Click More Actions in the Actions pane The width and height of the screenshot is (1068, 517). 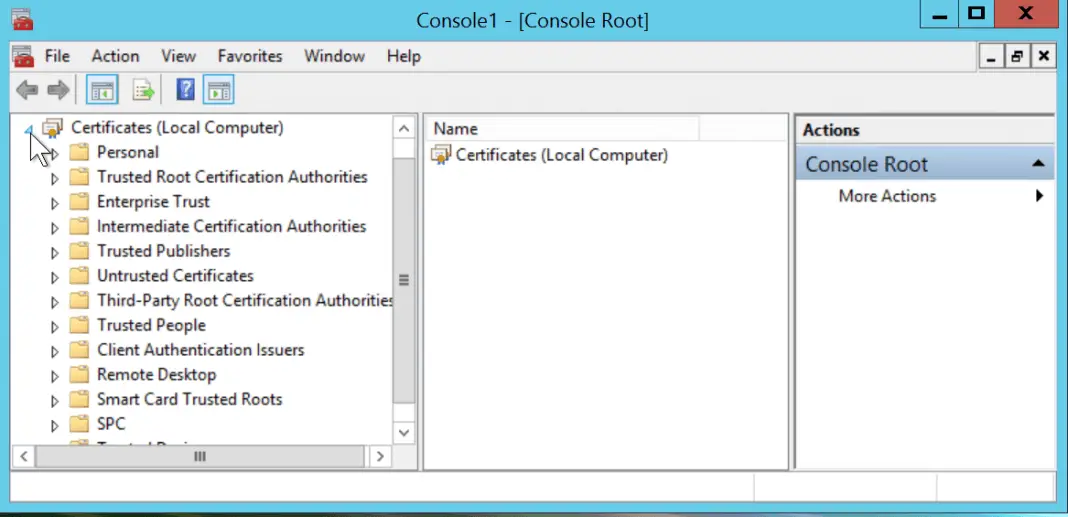point(887,196)
